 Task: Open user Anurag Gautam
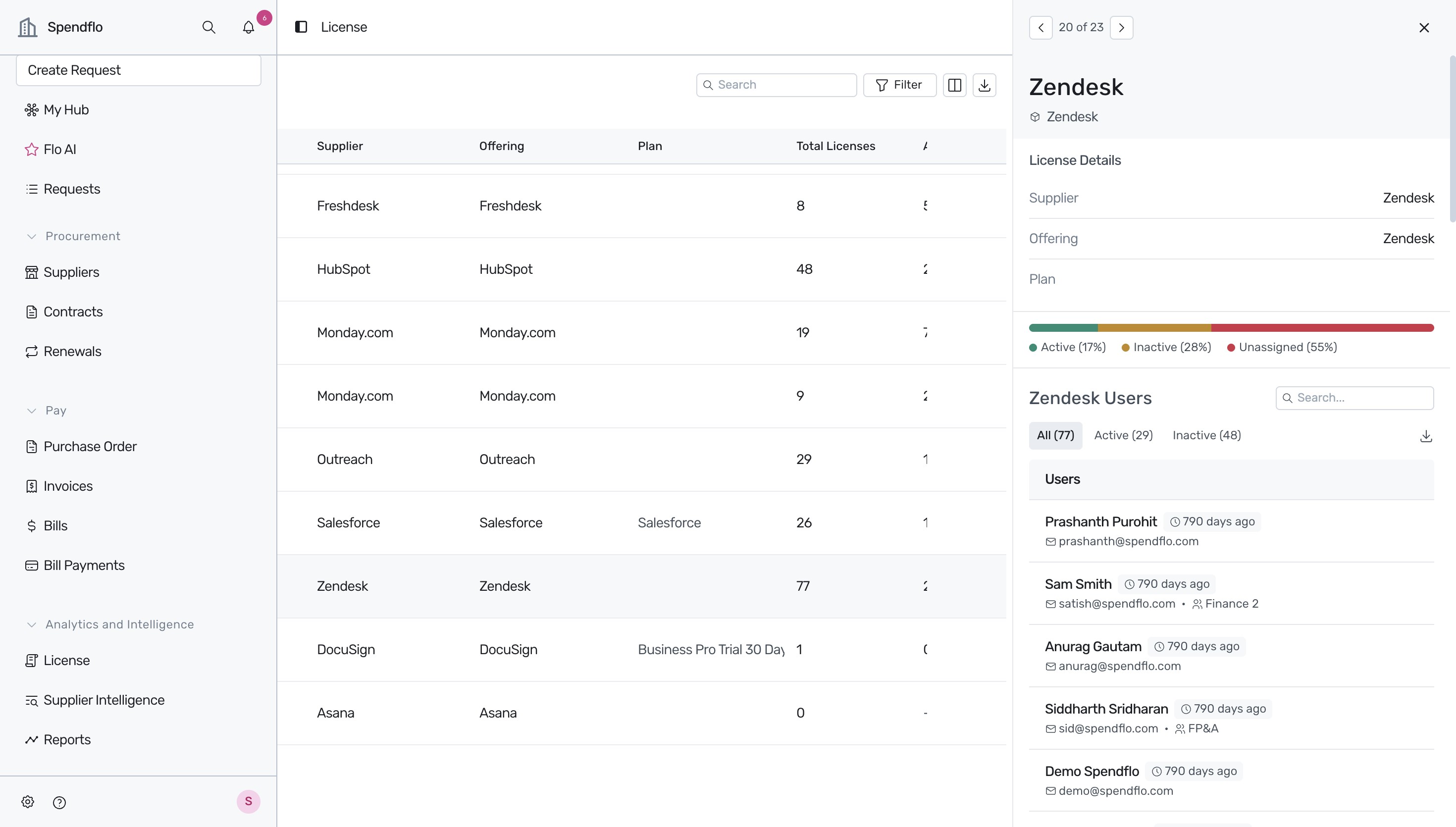[x=1231, y=656]
